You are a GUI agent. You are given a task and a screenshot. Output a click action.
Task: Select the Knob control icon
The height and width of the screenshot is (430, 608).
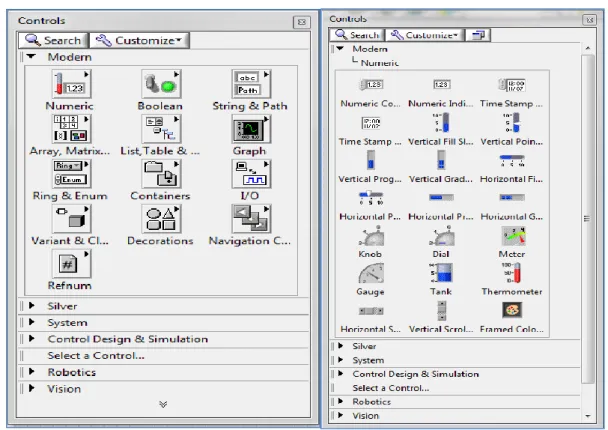tap(371, 236)
